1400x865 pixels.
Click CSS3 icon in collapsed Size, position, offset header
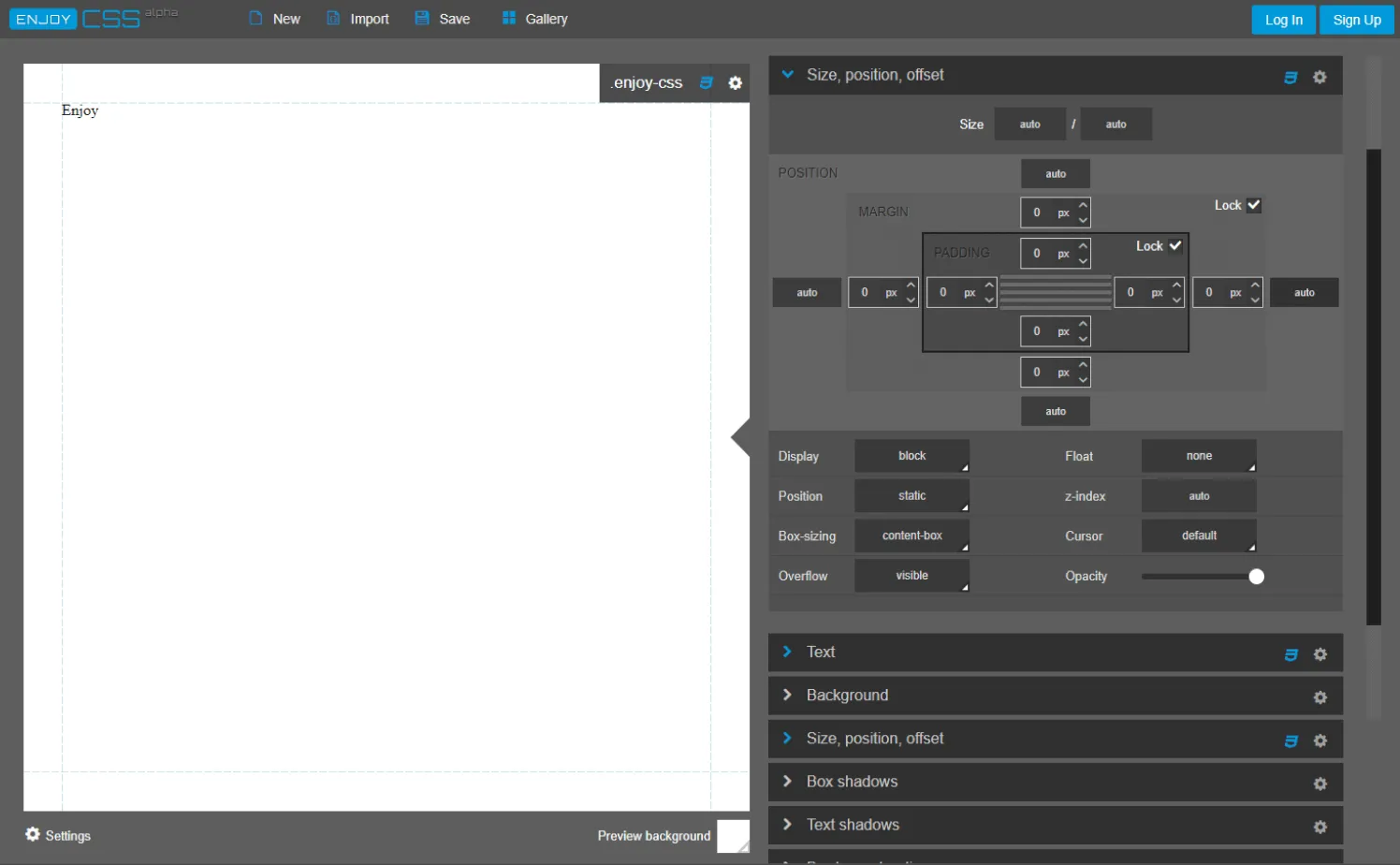1291,740
